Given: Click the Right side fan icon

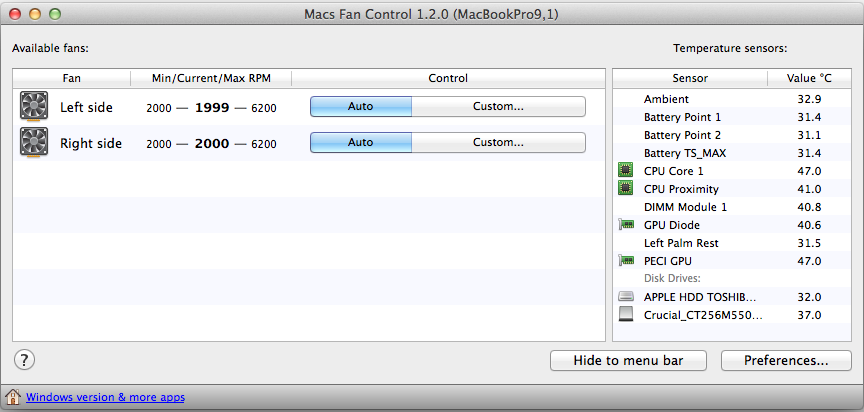Looking at the screenshot, I should (34, 142).
